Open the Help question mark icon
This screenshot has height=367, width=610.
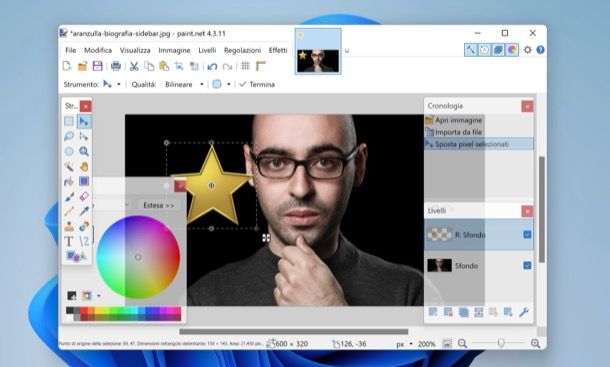(x=540, y=50)
